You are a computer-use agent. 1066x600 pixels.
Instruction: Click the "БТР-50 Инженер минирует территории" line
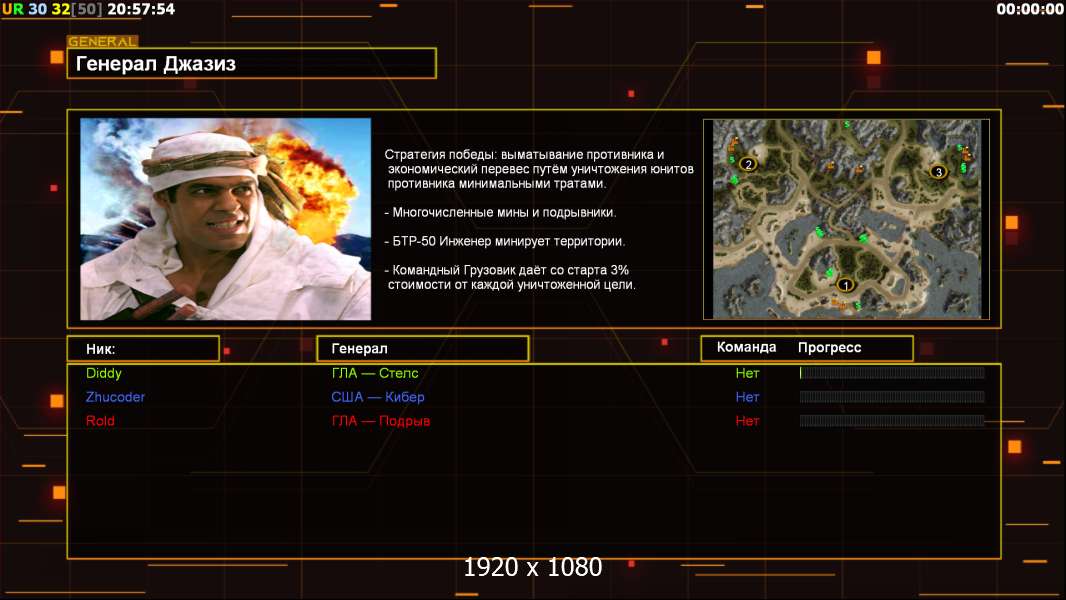tap(504, 241)
